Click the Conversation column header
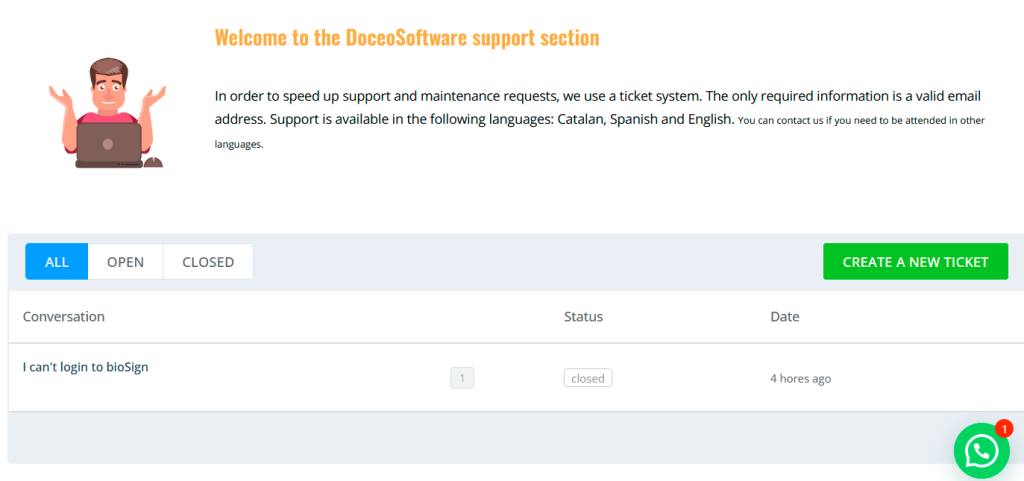 point(63,317)
